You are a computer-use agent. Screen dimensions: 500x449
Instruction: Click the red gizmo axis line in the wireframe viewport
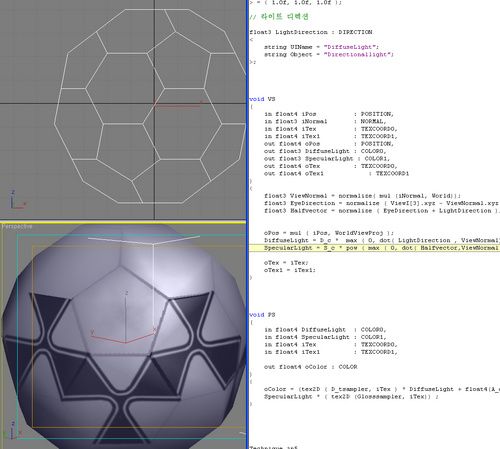coord(178,106)
